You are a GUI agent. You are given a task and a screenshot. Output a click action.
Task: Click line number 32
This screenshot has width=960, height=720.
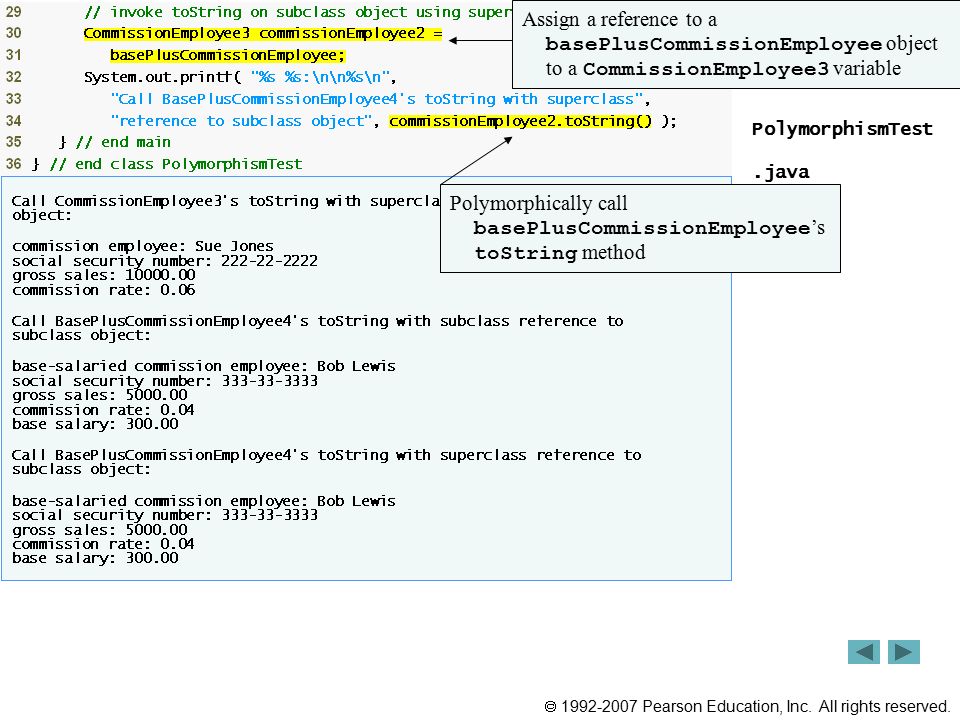pos(13,77)
